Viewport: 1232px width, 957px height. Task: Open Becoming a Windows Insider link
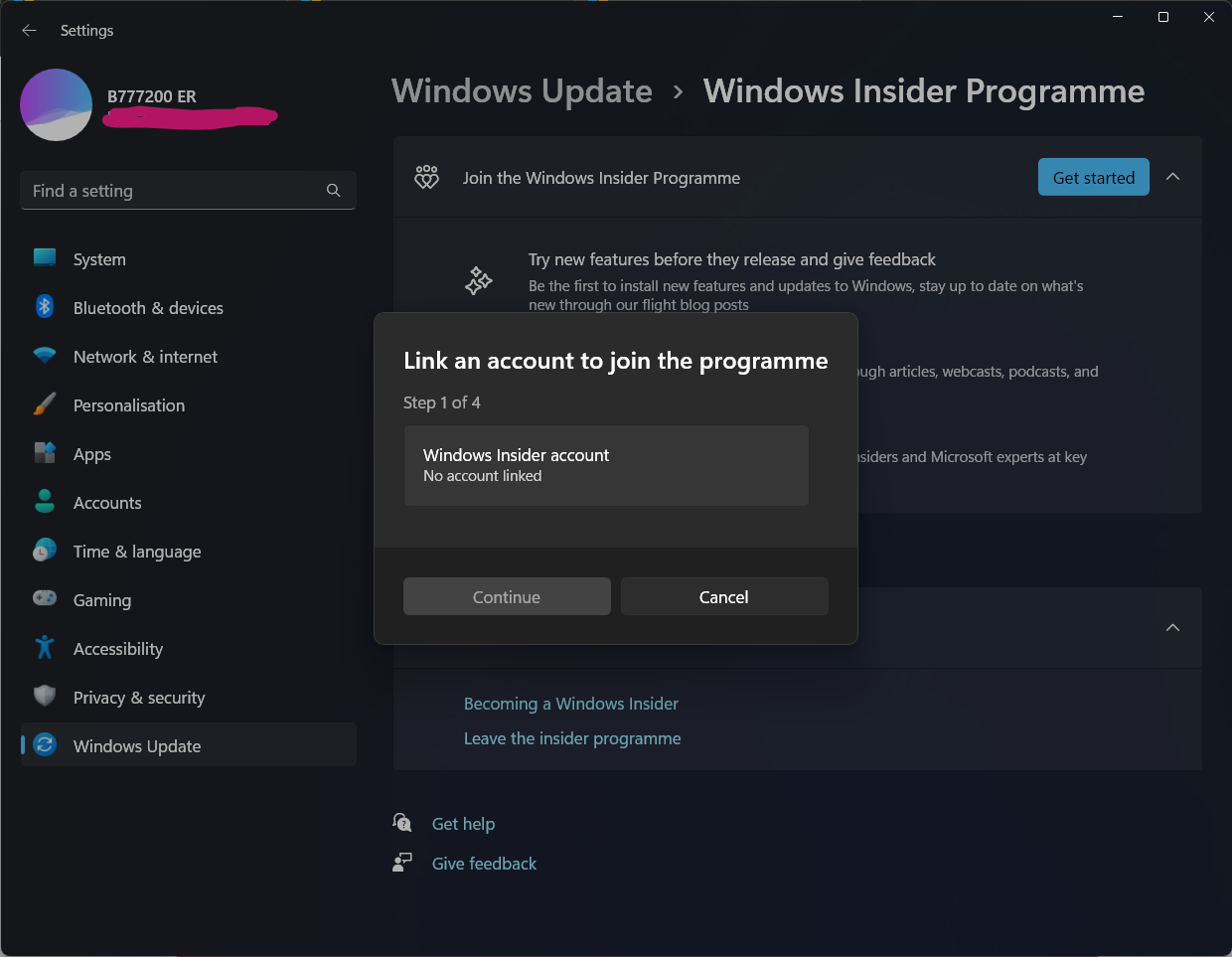pos(571,704)
